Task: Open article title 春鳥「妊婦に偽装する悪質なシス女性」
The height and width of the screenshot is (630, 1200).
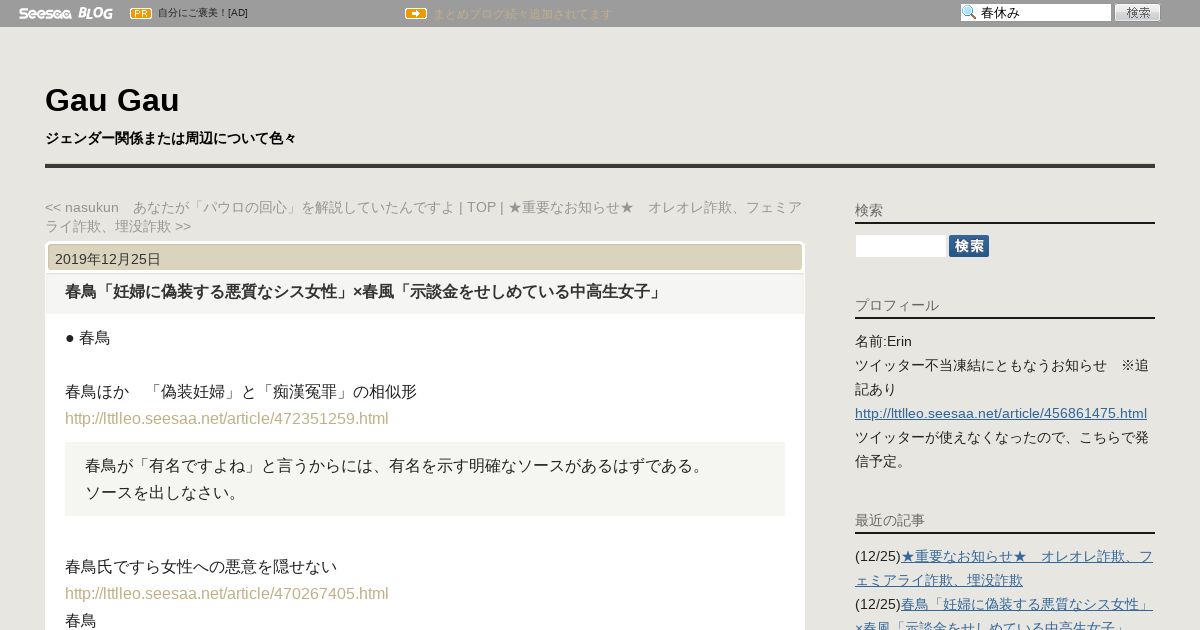Action: point(365,292)
